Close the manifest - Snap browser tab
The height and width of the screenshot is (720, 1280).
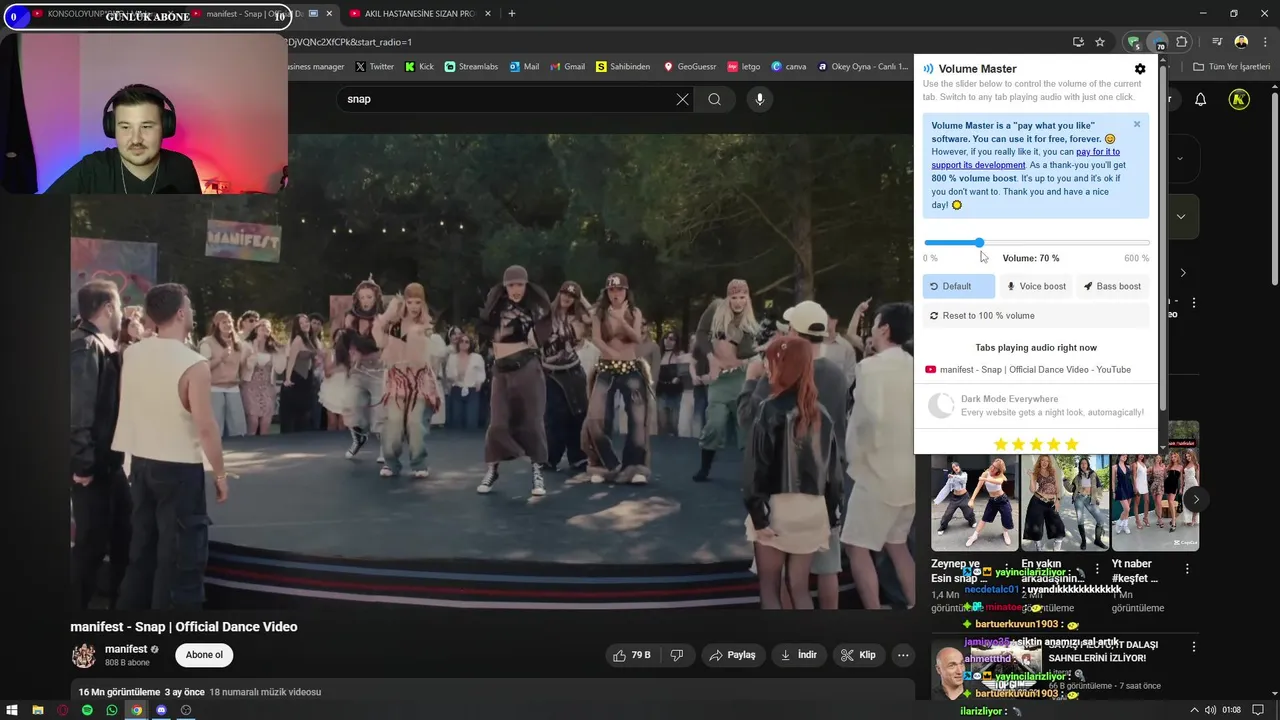(329, 14)
